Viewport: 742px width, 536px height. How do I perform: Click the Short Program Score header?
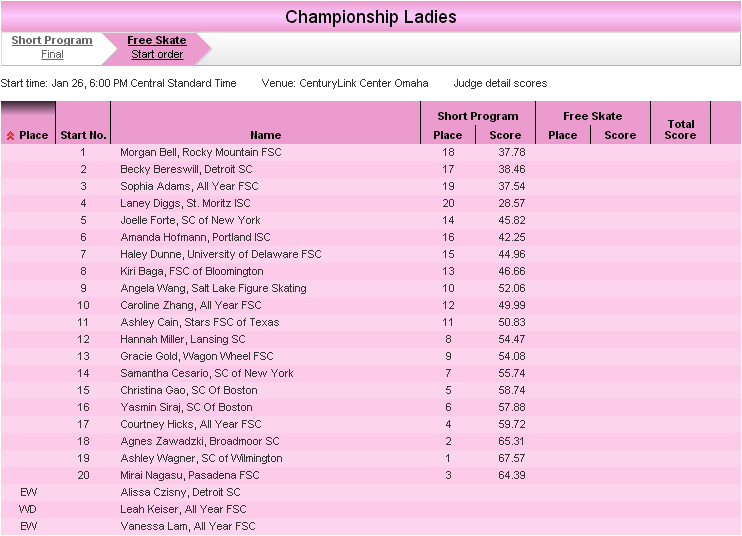coord(505,135)
